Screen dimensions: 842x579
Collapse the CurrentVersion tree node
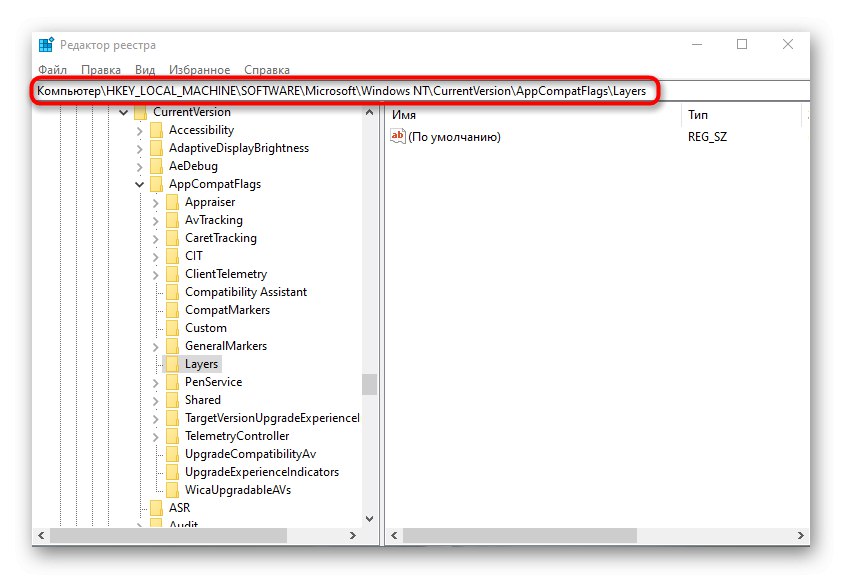124,112
